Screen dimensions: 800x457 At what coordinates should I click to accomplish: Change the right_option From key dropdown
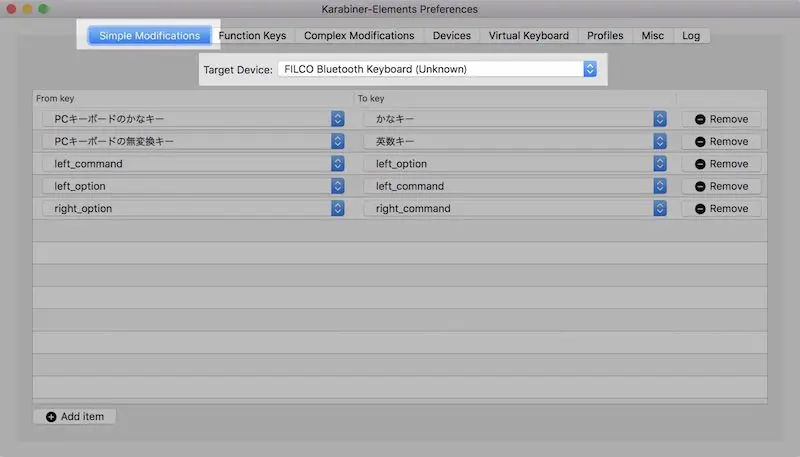click(193, 209)
